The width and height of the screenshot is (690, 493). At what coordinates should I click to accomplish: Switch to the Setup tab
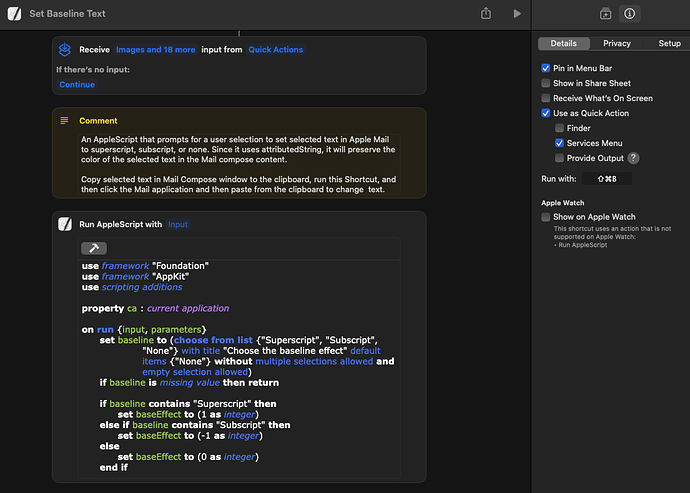click(x=669, y=43)
